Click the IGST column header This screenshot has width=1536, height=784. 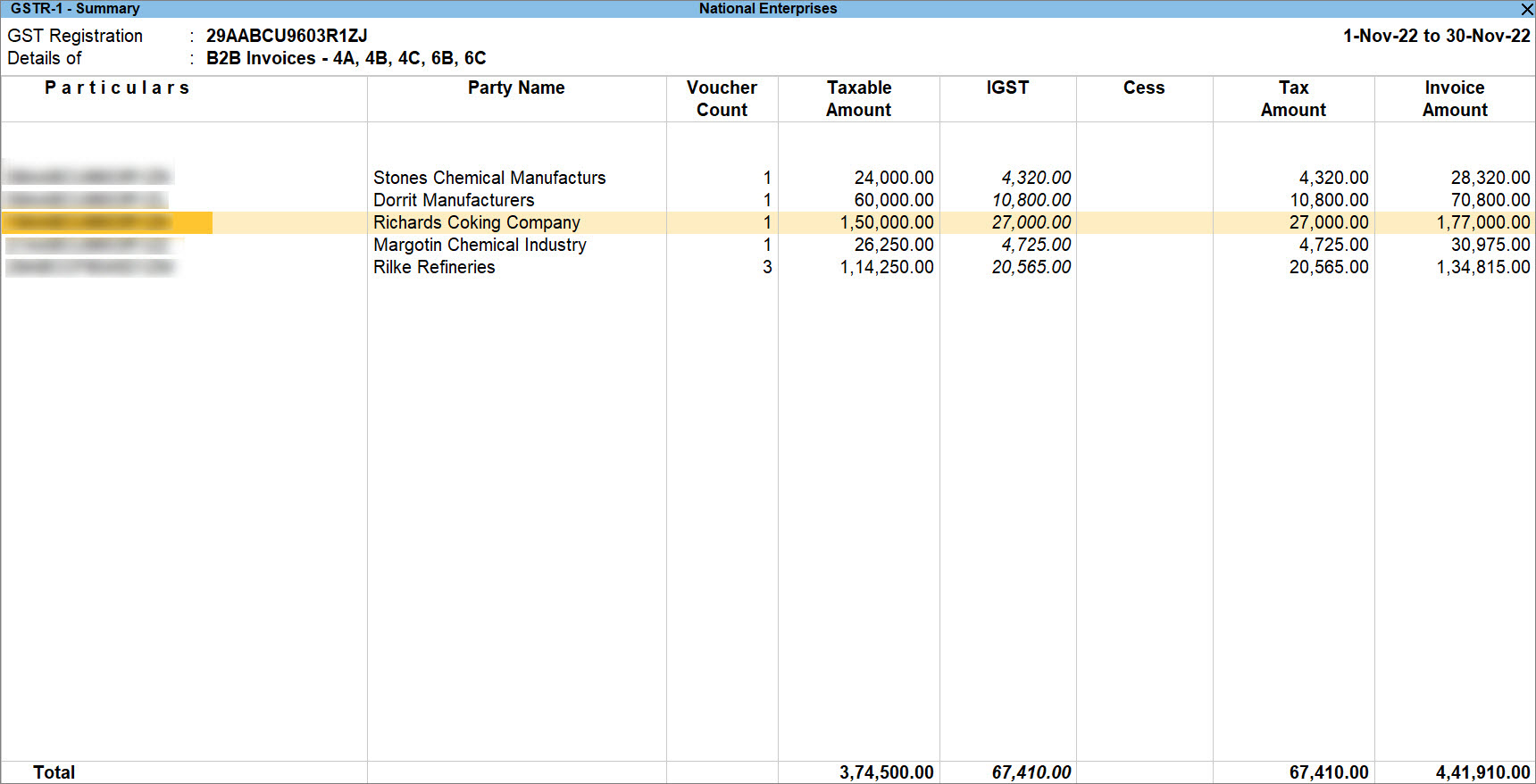coord(1007,88)
